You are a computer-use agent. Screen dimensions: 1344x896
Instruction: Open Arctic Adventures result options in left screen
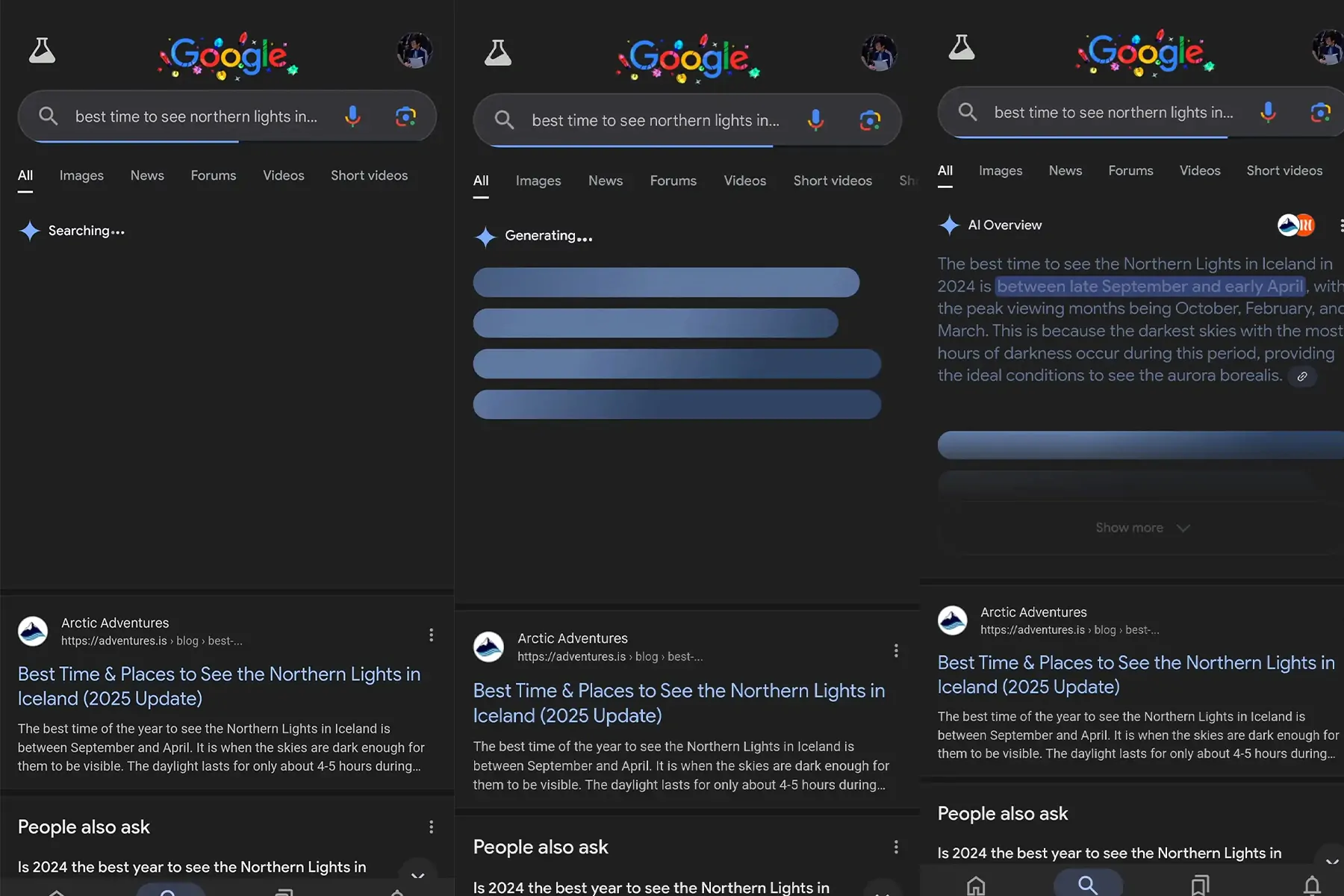[431, 635]
